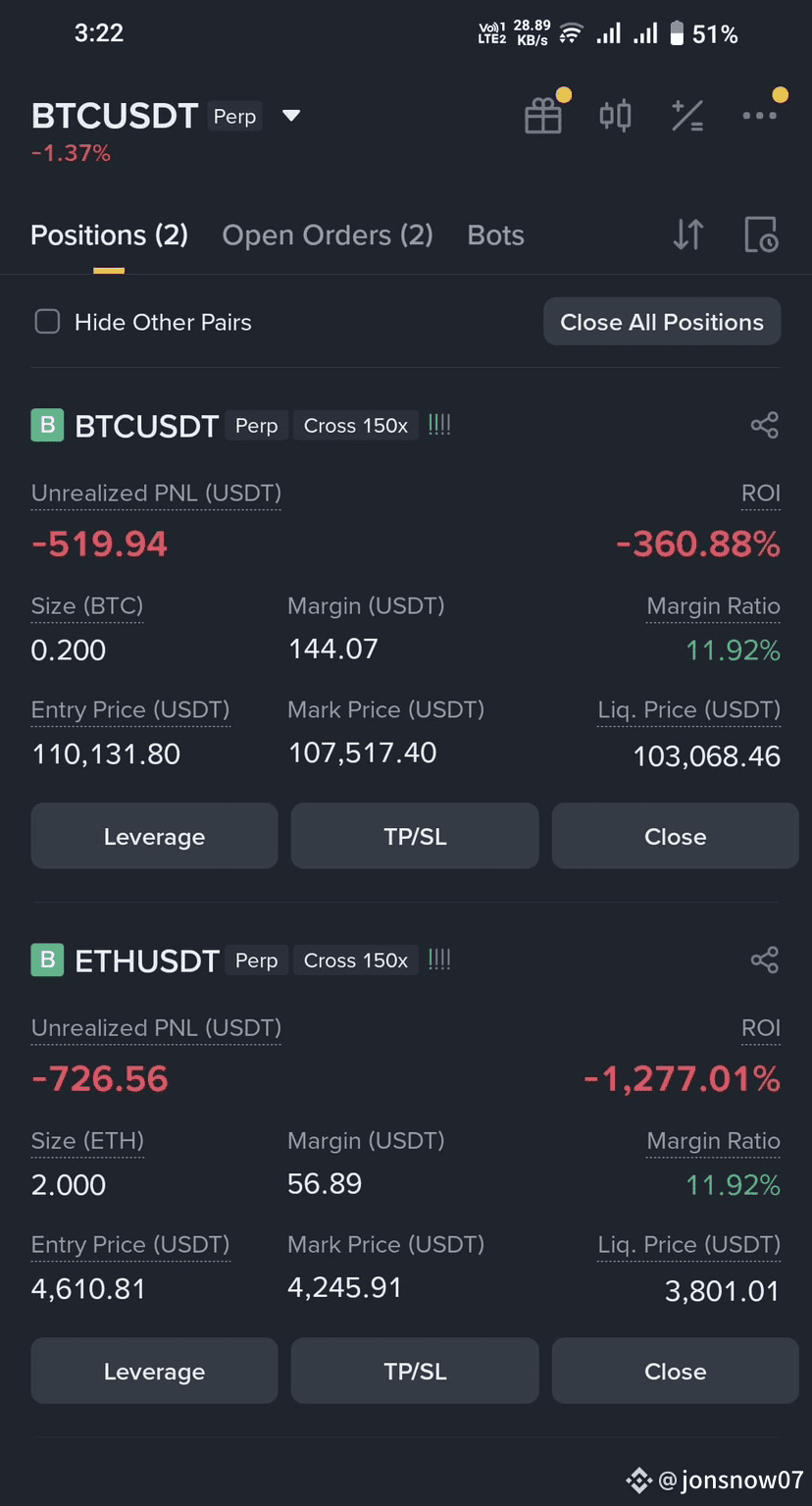
Task: Expand the BTCUSDT pair dropdown arrow
Action: pyautogui.click(x=291, y=116)
